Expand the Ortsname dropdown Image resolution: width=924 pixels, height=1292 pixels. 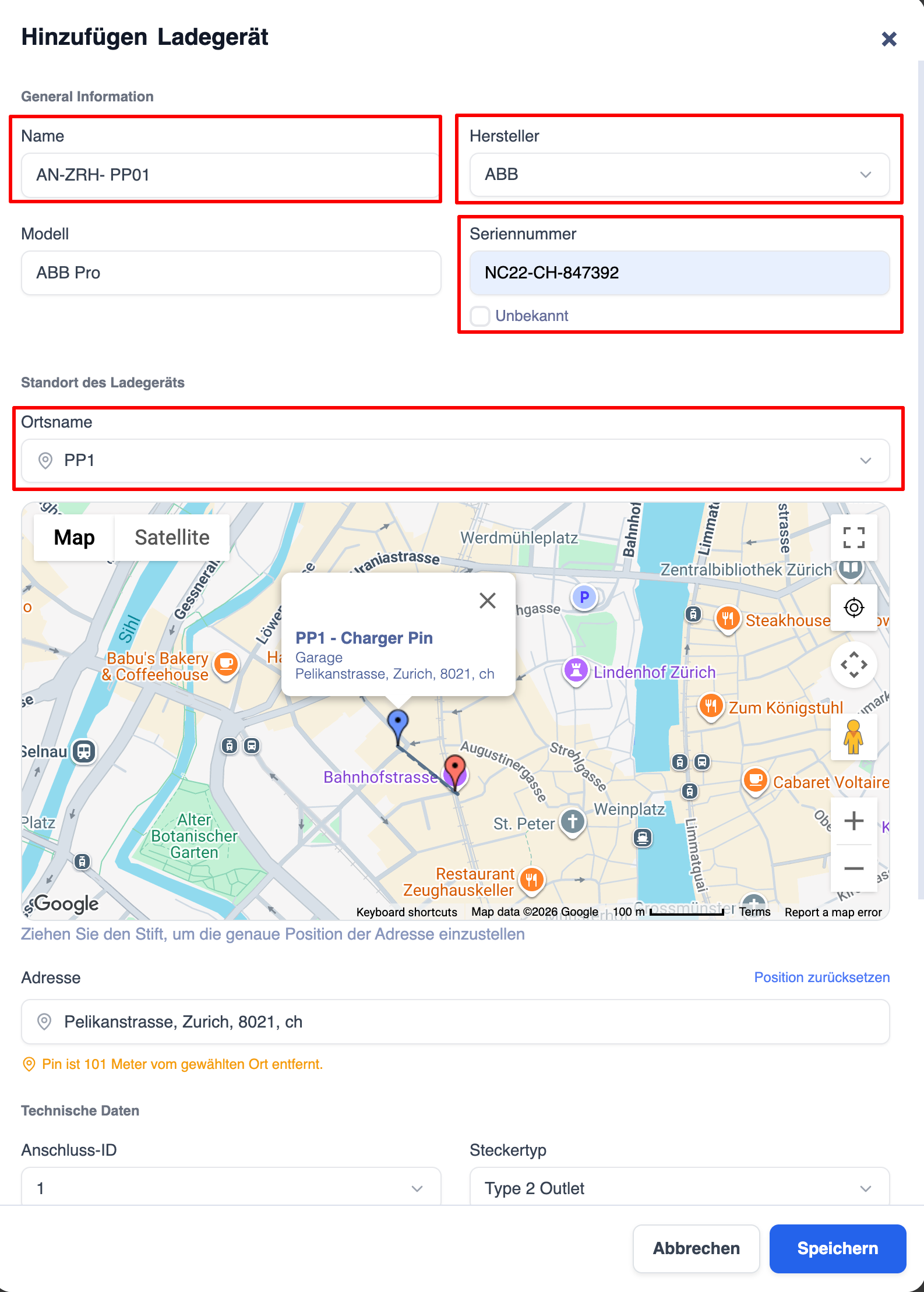point(455,461)
